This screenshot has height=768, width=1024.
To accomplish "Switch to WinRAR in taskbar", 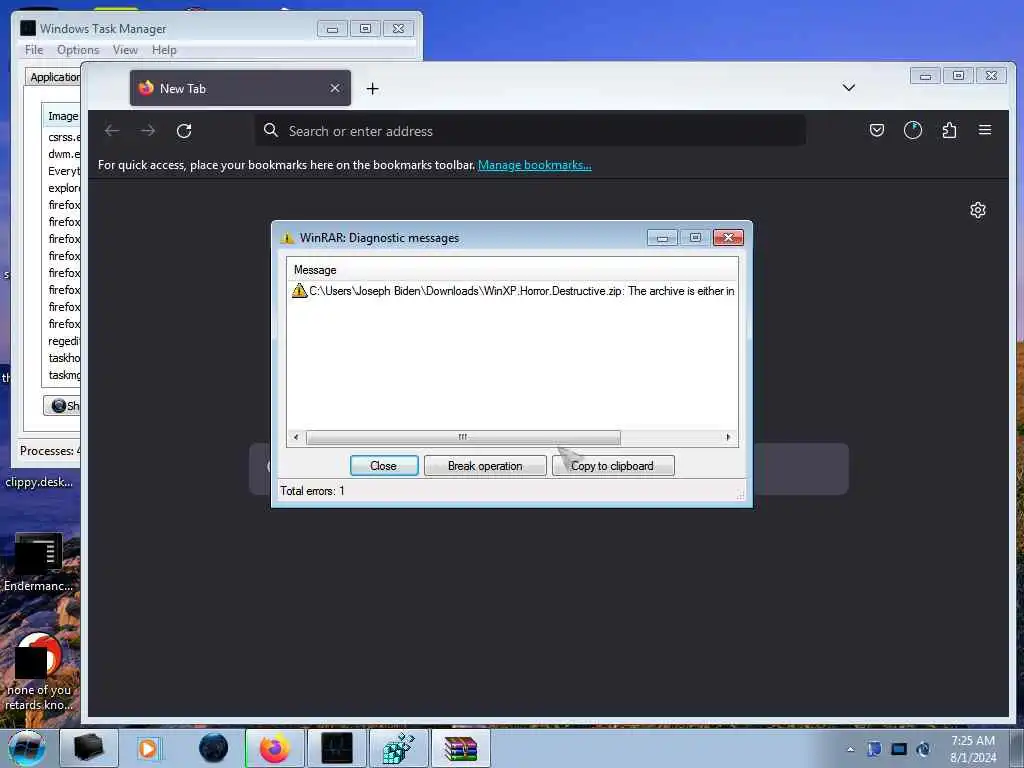I will tap(460, 748).
